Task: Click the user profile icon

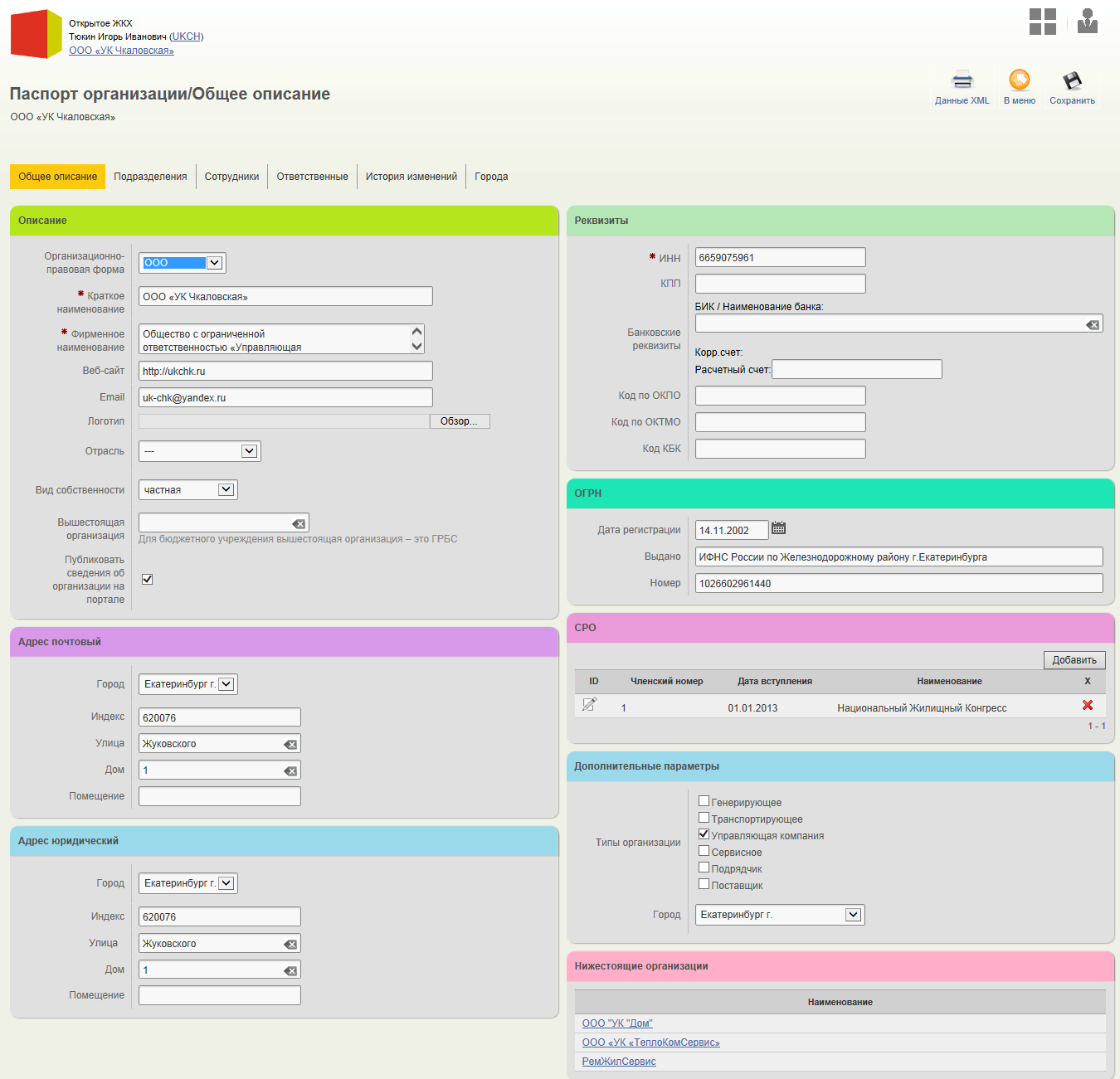Action: (x=1087, y=22)
